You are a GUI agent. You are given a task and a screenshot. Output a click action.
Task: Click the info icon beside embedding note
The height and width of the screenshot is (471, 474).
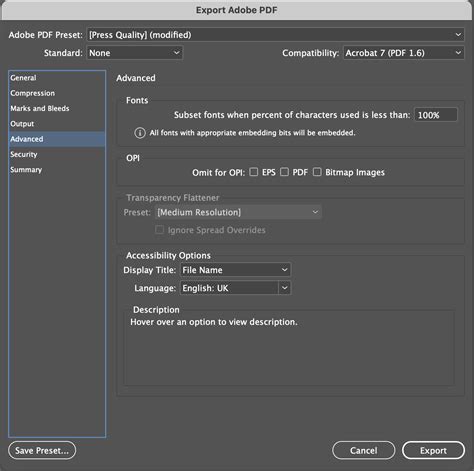pos(140,133)
